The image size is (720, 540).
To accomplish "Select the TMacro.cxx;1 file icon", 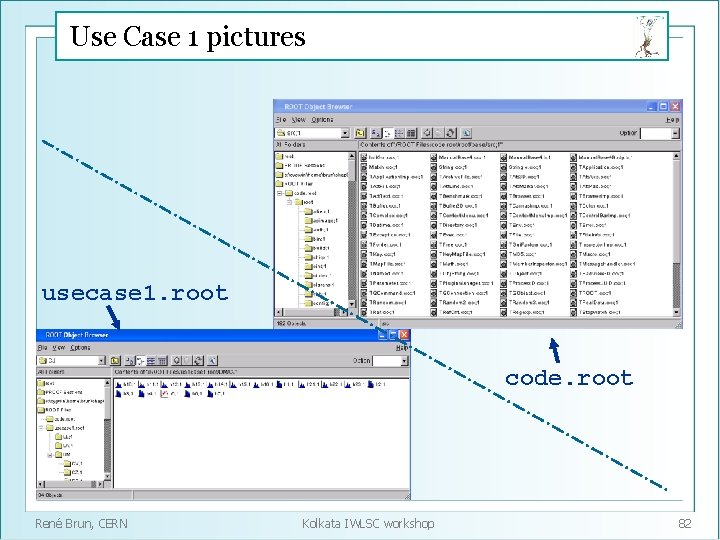I will click(x=573, y=254).
